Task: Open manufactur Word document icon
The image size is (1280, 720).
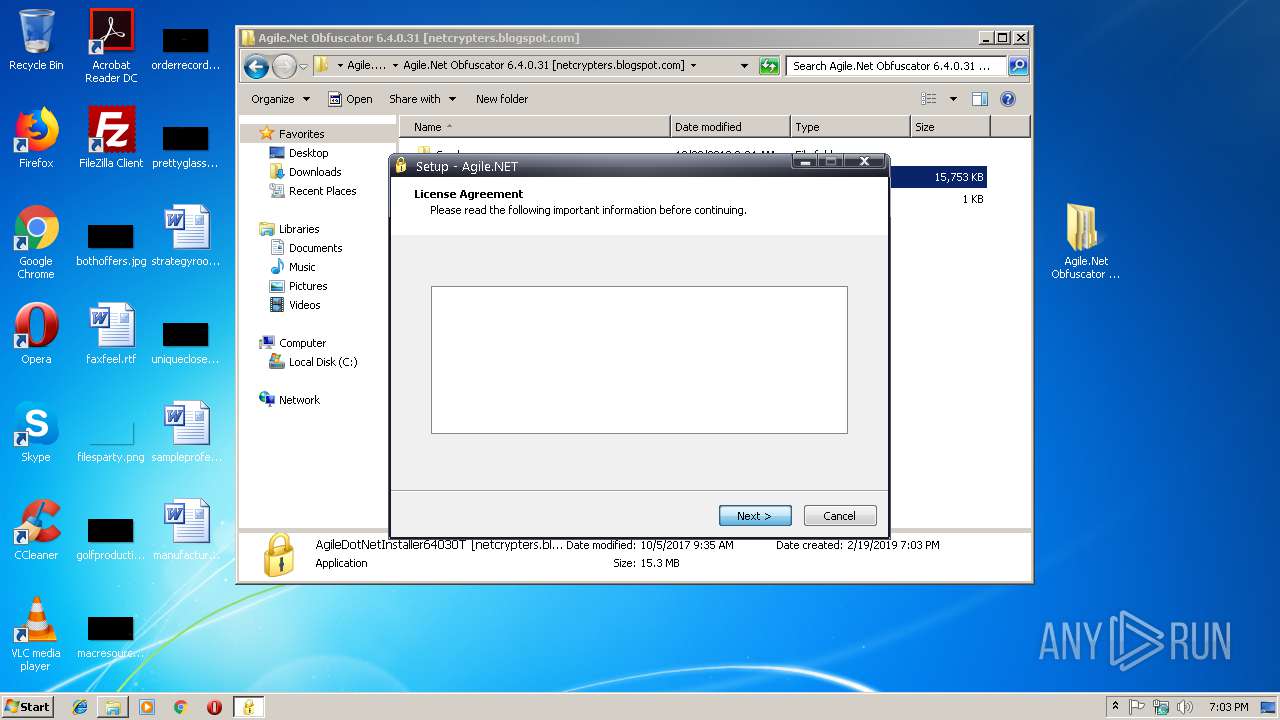Action: [x=186, y=530]
